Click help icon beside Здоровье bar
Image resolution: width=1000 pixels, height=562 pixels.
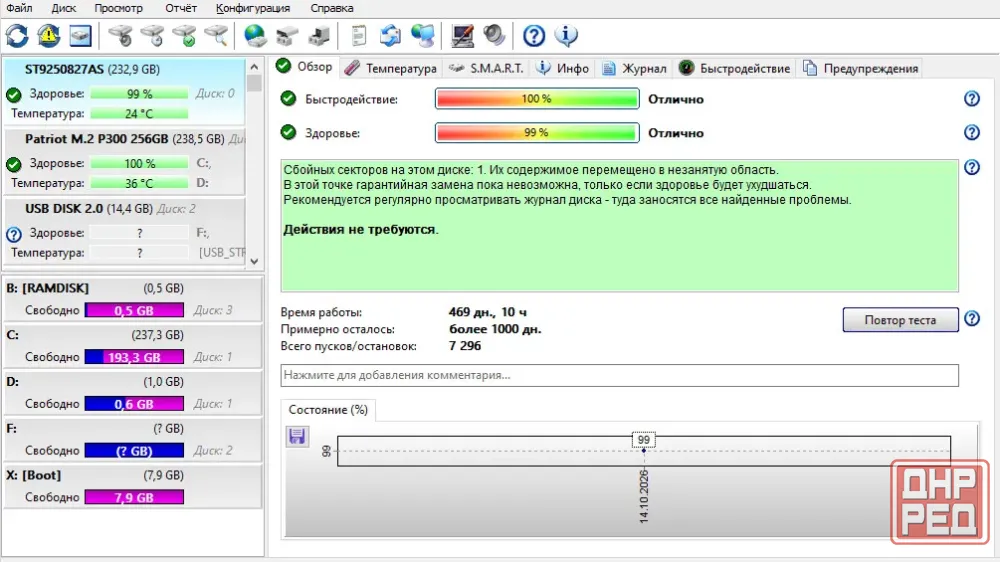point(971,133)
